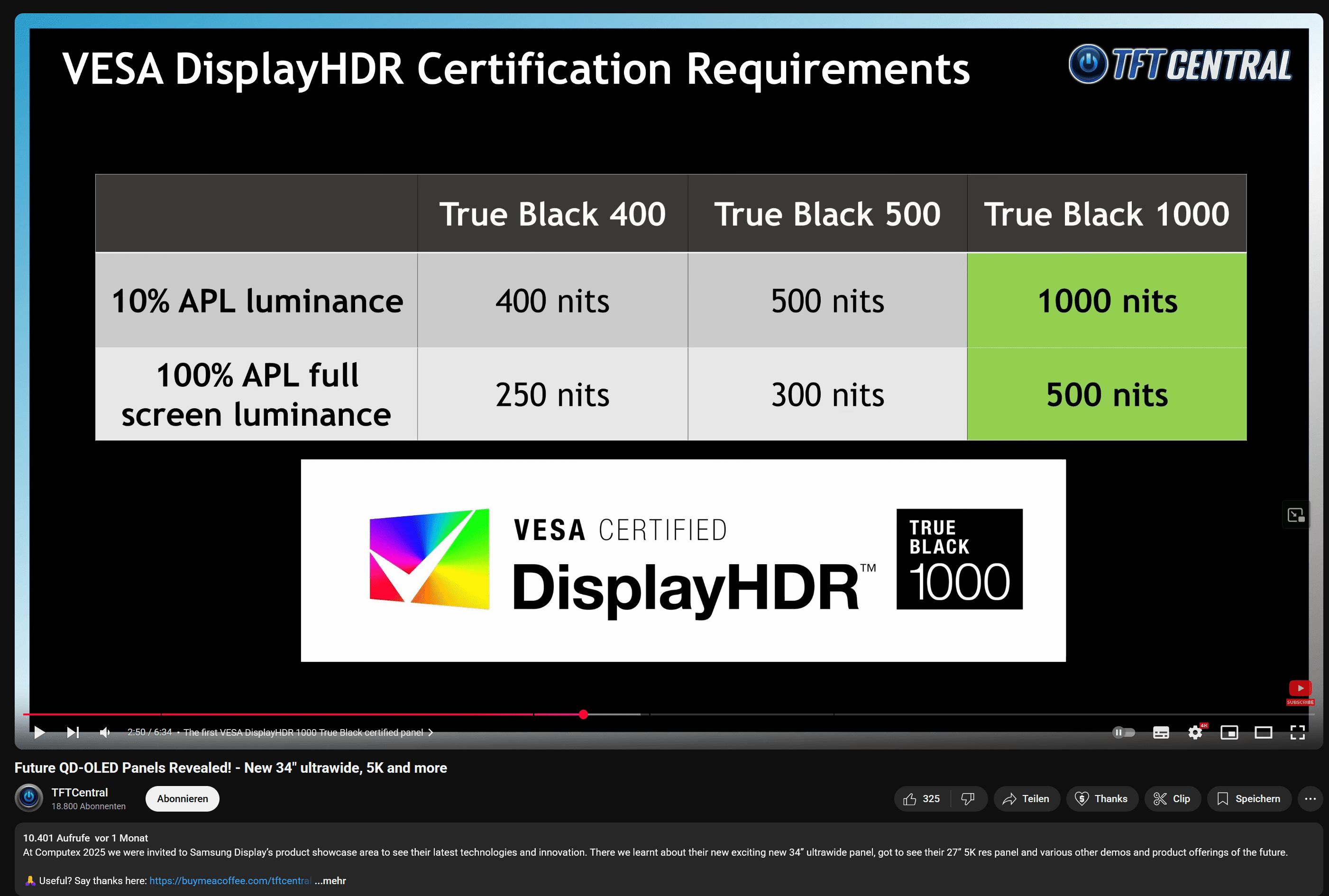Screen dimensions: 1329x896
Task: Open buymeacoffee.com/tftcentral link
Action: click(230, 880)
